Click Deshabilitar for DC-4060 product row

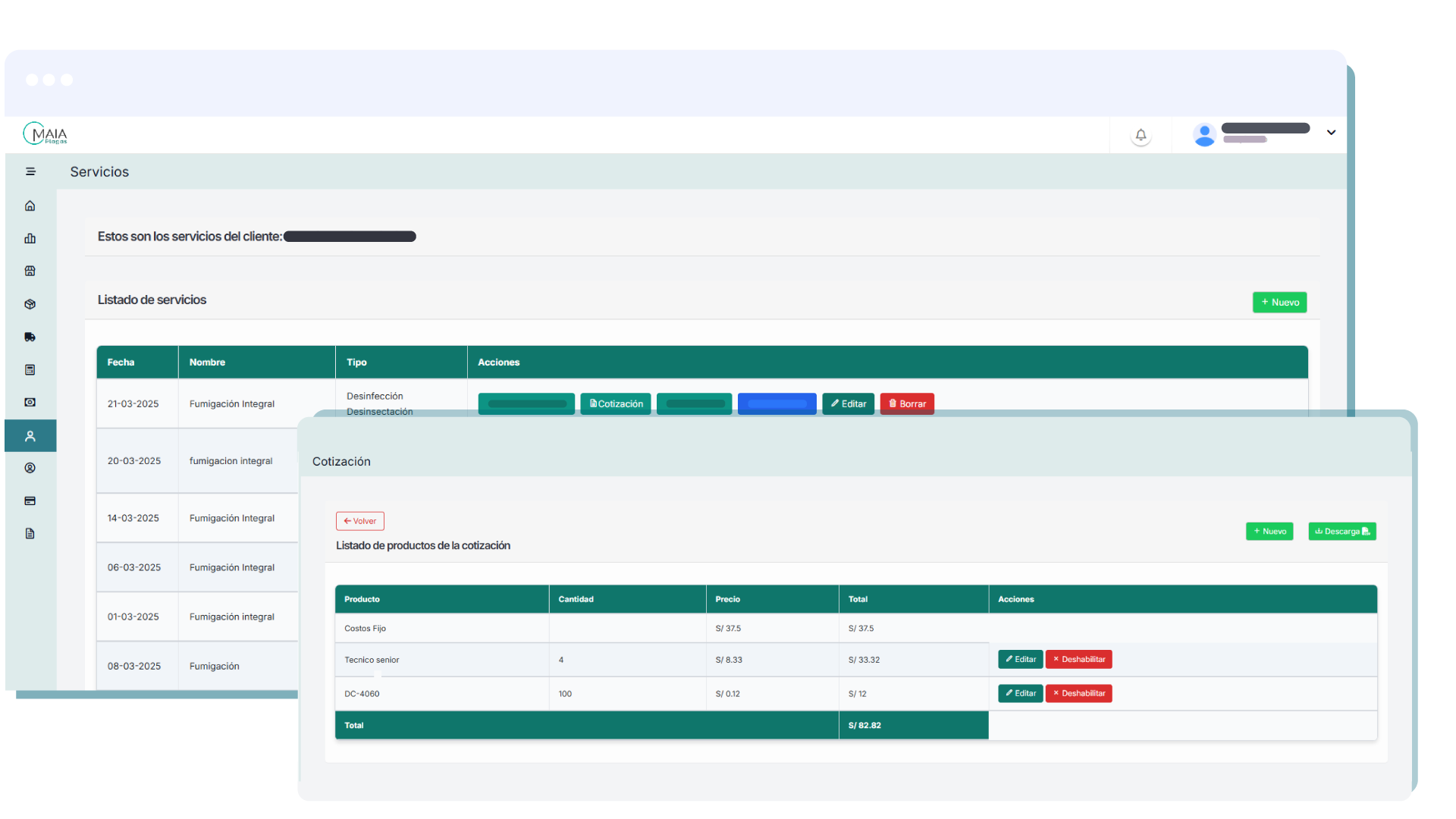[1078, 694]
